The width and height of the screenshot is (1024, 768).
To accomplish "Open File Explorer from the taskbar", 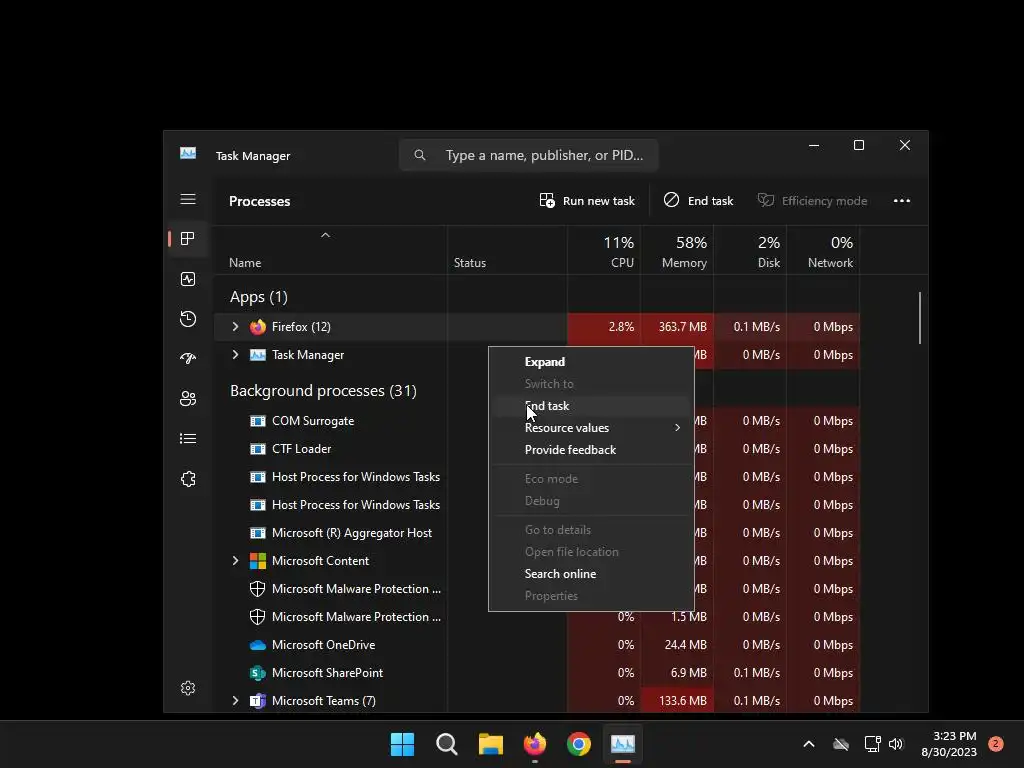I will [x=490, y=744].
